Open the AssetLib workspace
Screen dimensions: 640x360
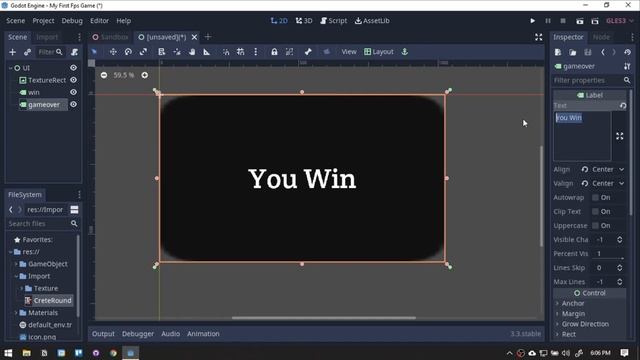(x=372, y=21)
